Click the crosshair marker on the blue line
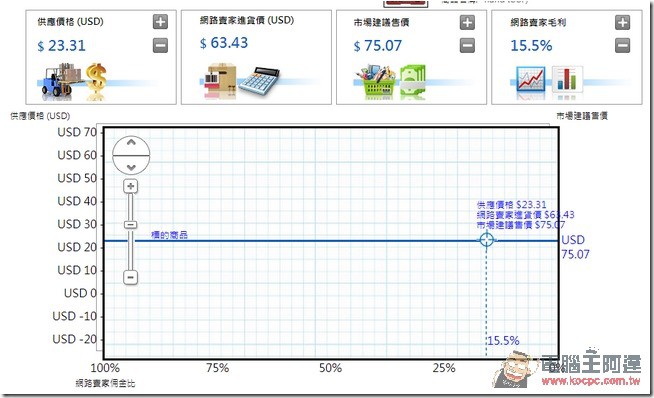 [x=486, y=240]
